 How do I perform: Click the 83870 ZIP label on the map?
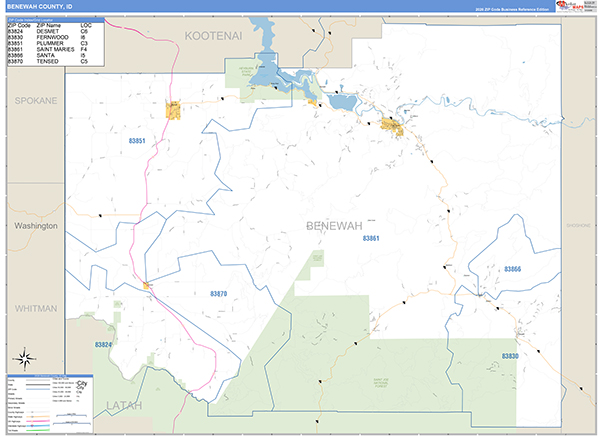pyautogui.click(x=218, y=294)
